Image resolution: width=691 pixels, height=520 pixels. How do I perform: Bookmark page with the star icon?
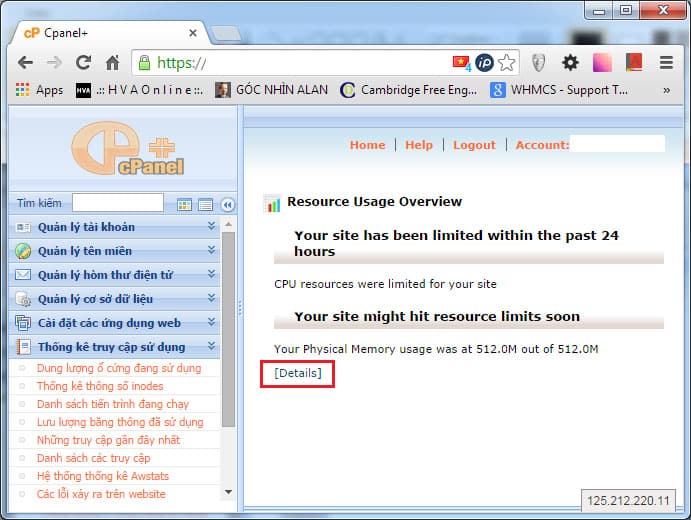click(507, 63)
